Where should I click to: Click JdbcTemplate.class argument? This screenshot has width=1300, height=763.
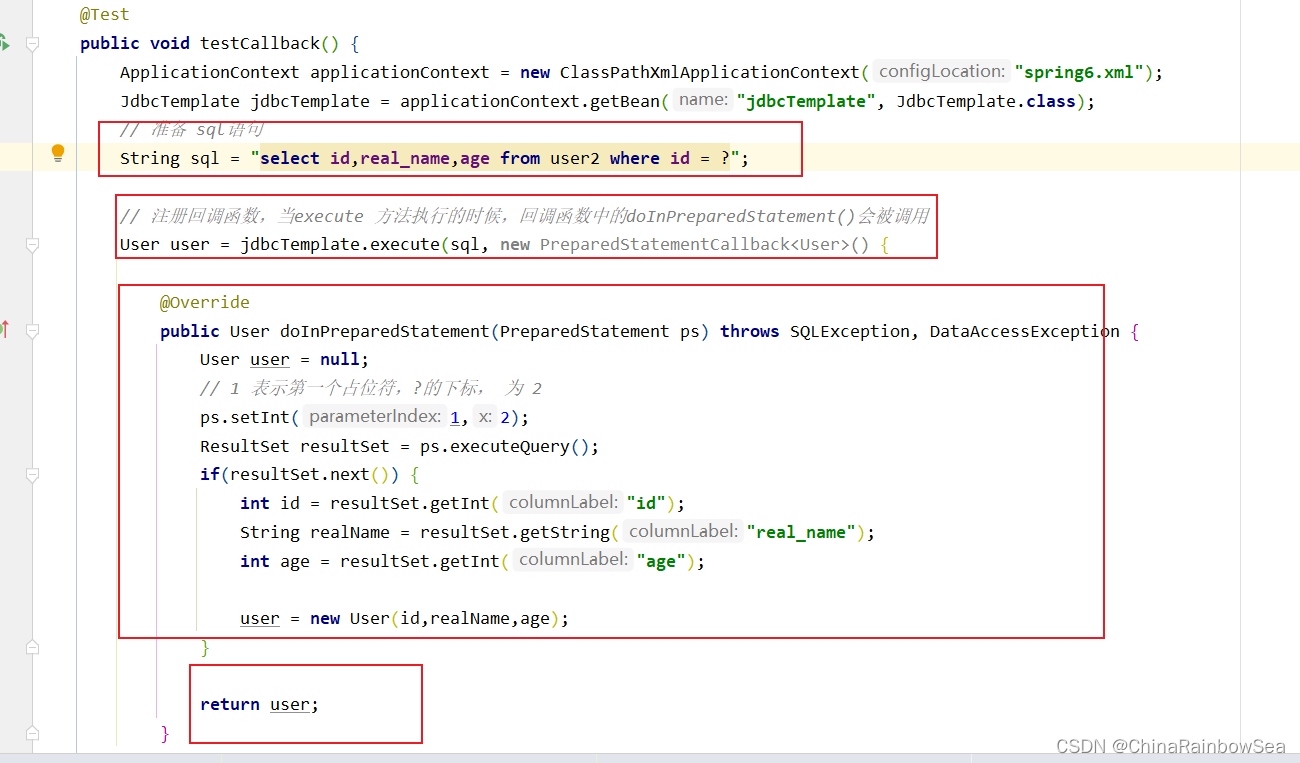coord(985,101)
